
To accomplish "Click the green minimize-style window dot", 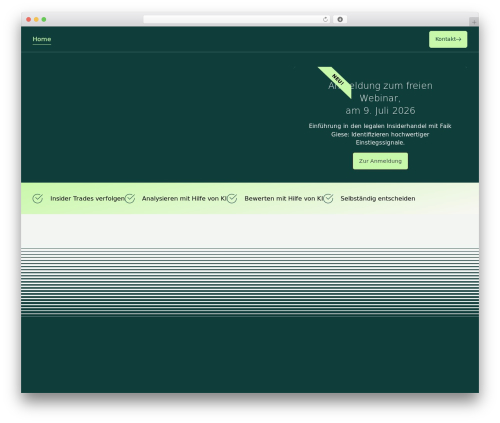I will point(44,20).
